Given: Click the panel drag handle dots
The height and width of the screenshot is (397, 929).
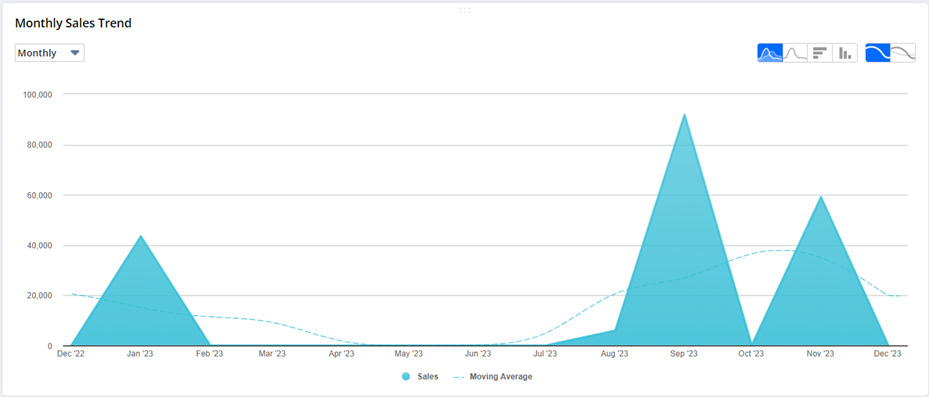Looking at the screenshot, I should pyautogui.click(x=464, y=10).
